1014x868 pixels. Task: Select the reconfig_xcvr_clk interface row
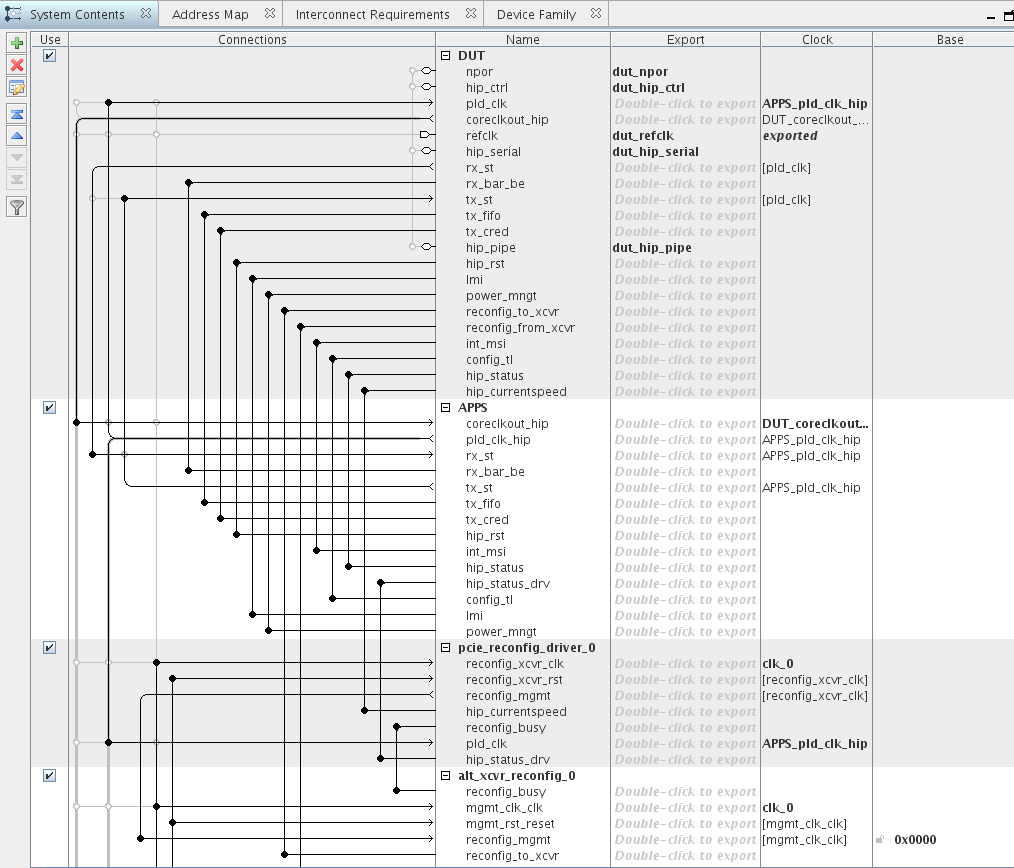[x=515, y=664]
